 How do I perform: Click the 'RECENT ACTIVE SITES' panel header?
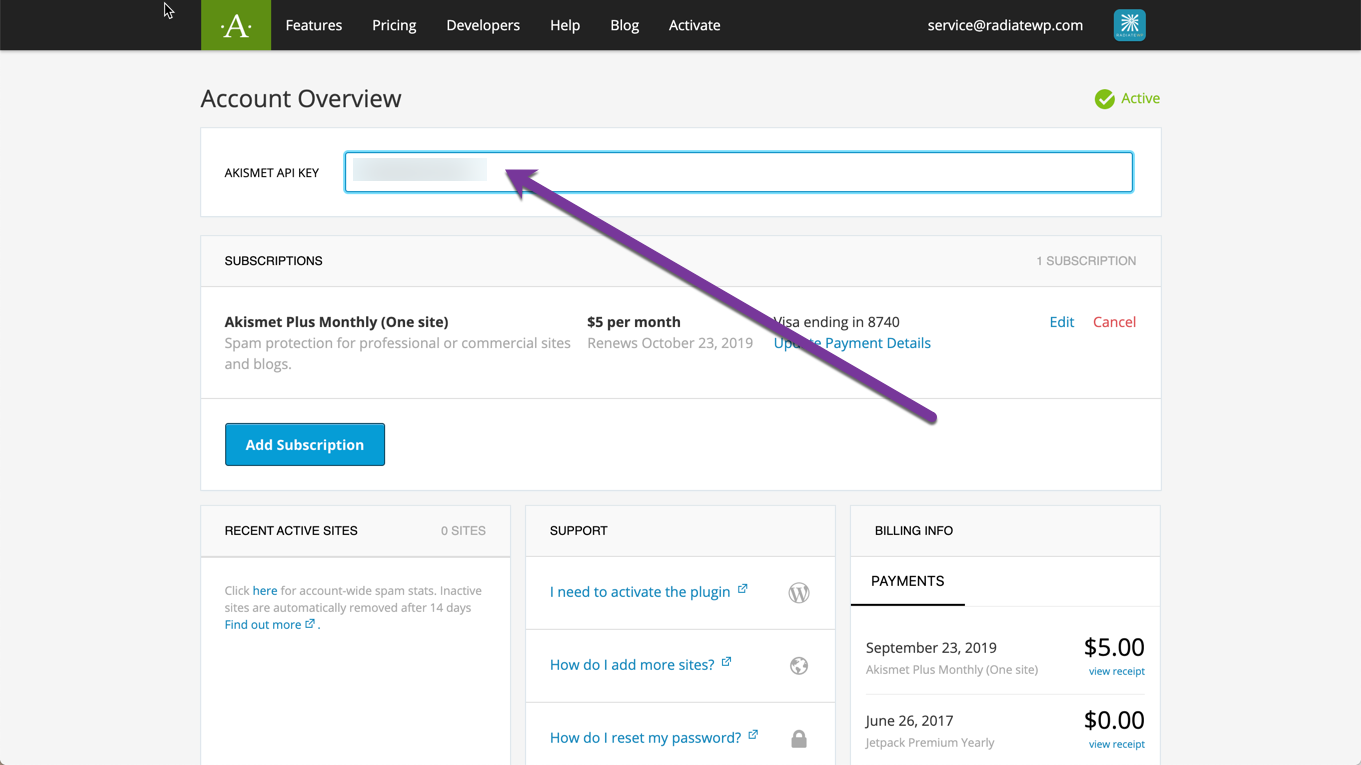point(291,531)
